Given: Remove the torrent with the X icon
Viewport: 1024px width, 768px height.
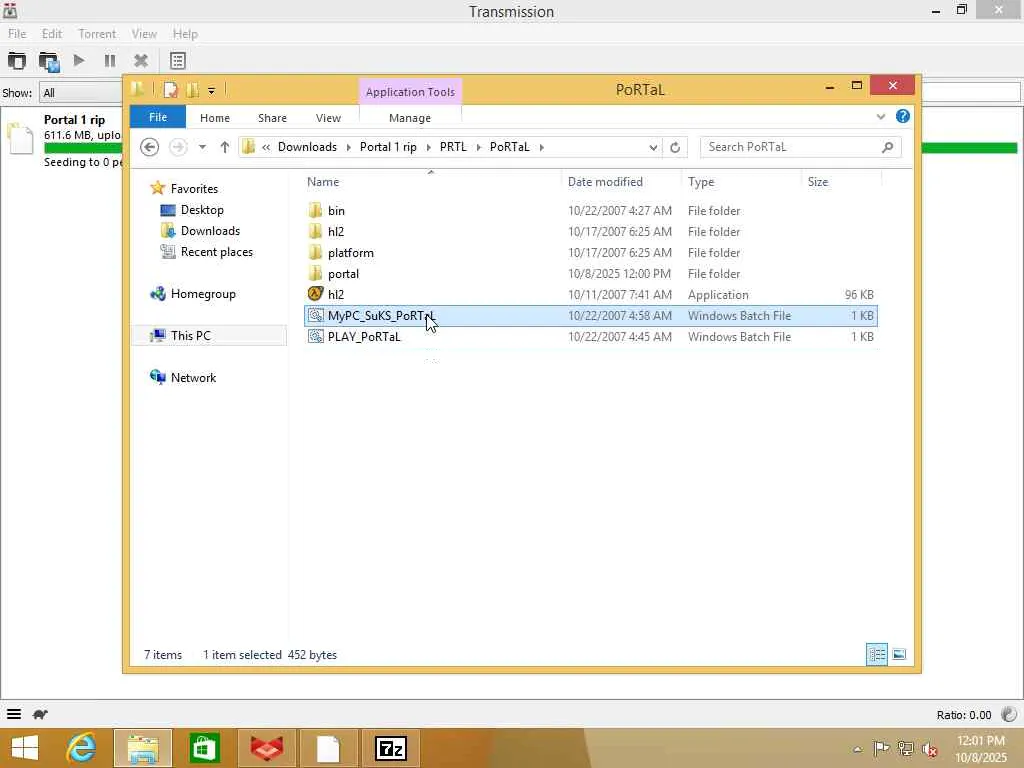Looking at the screenshot, I should pos(140,61).
